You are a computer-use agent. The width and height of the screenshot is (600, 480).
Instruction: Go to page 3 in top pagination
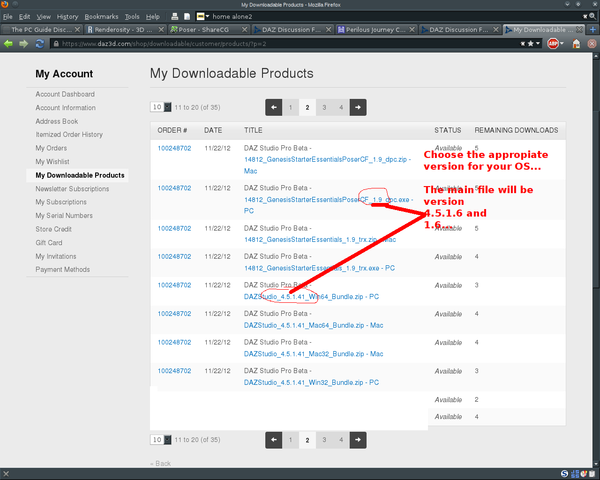[324, 107]
